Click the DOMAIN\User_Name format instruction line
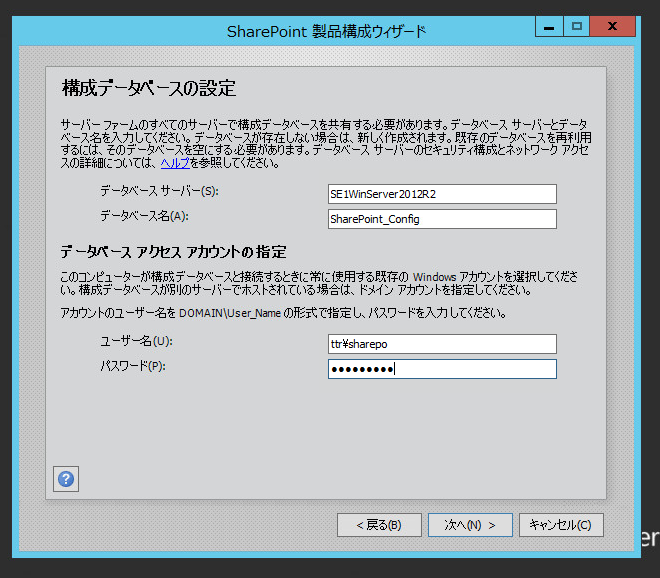660x578 pixels. pyautogui.click(x=283, y=313)
